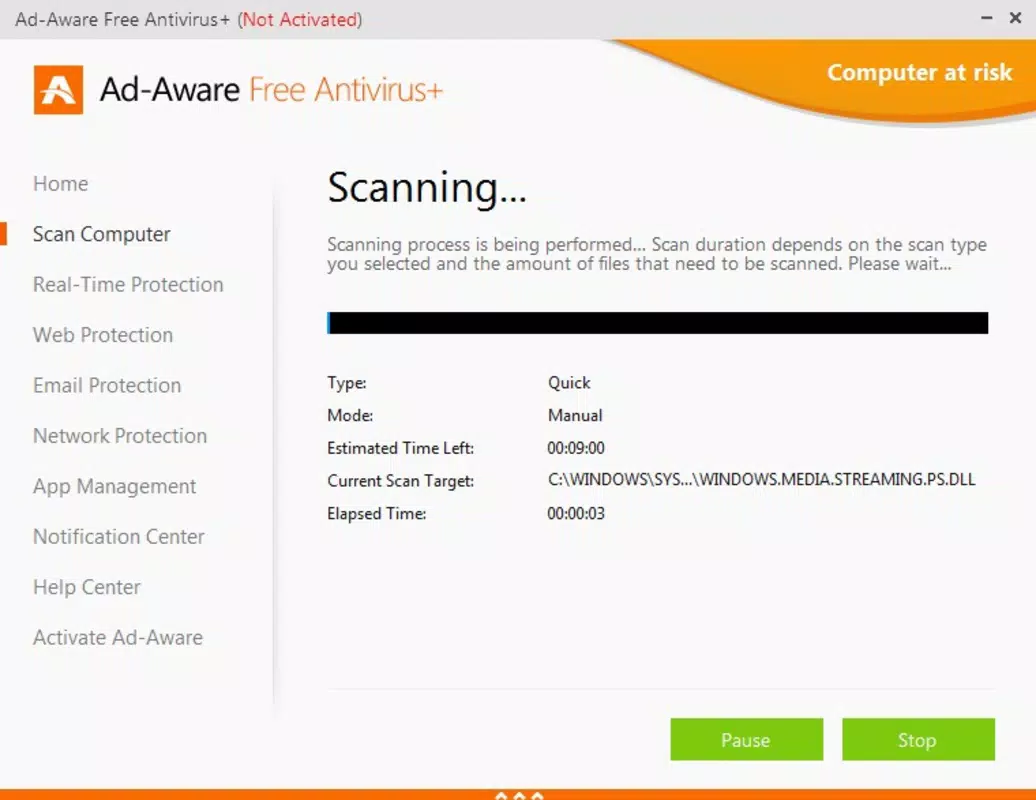Click elapsed time value 00:00:03

pos(575,513)
